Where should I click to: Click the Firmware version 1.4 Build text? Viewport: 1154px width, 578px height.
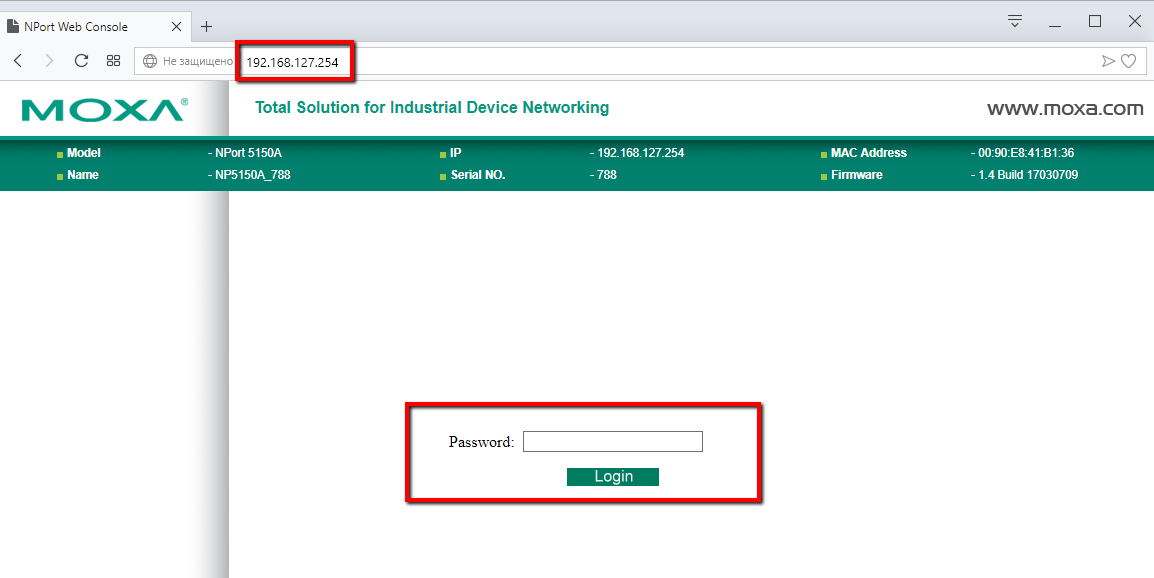pyautogui.click(x=1027, y=175)
